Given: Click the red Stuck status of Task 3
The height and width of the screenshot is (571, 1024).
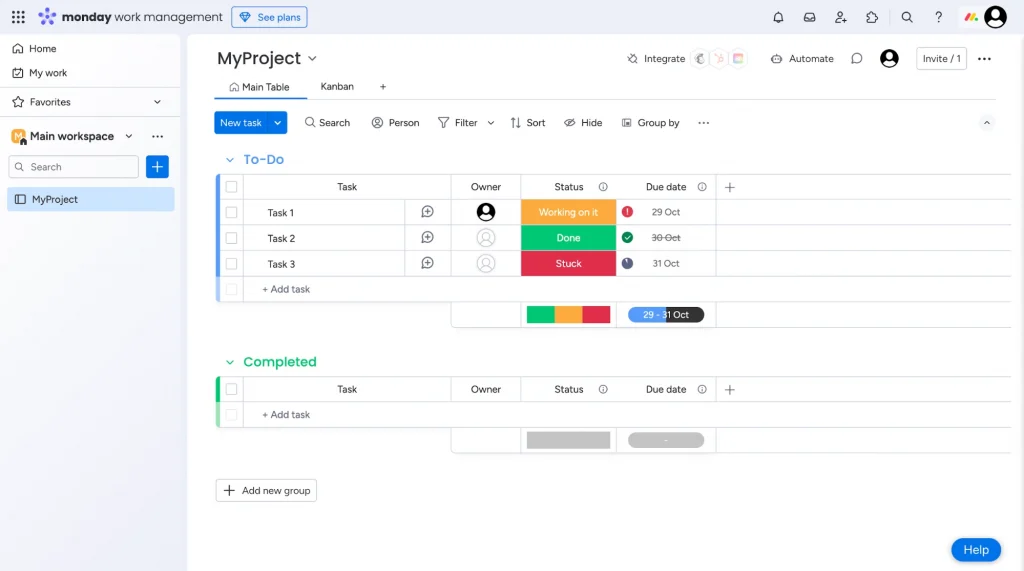Looking at the screenshot, I should 568,264.
